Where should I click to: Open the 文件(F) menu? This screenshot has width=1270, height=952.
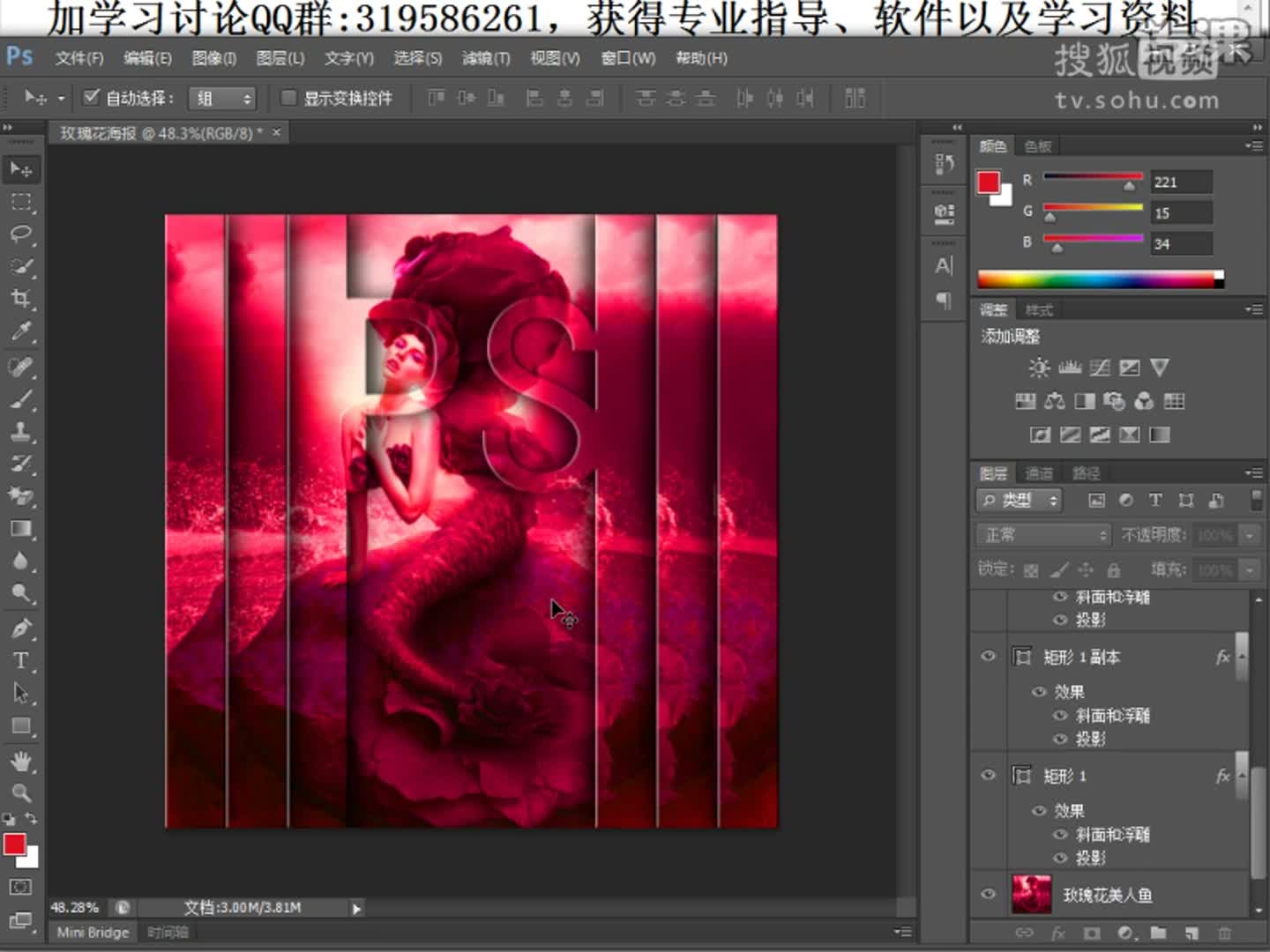point(79,58)
